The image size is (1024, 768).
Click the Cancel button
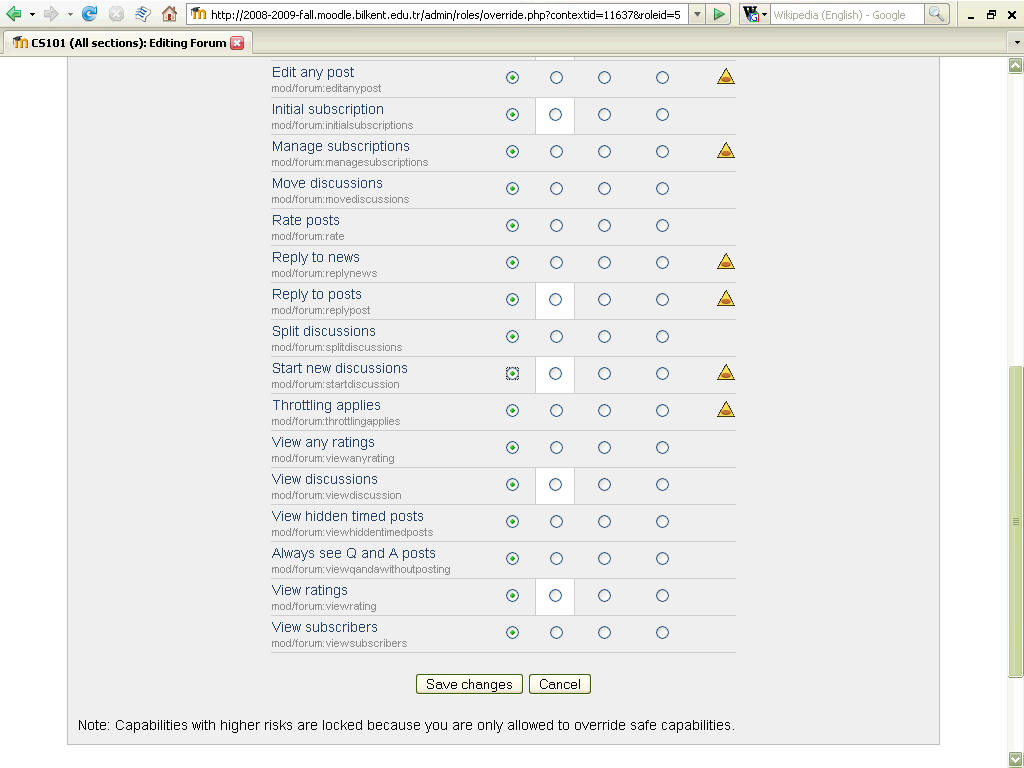pyautogui.click(x=560, y=684)
